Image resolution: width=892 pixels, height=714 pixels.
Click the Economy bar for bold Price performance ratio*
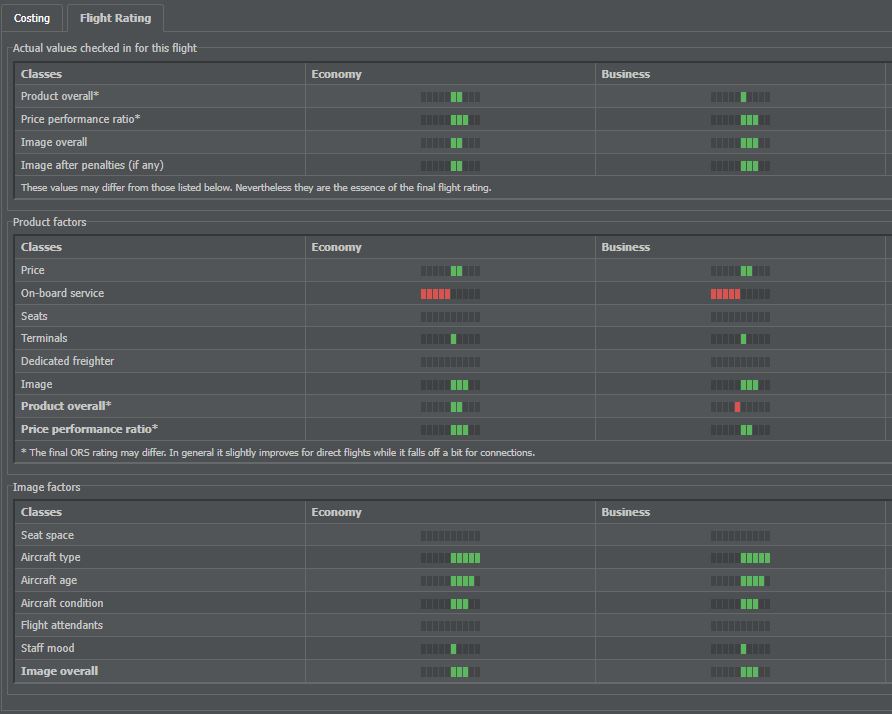pyautogui.click(x=450, y=430)
